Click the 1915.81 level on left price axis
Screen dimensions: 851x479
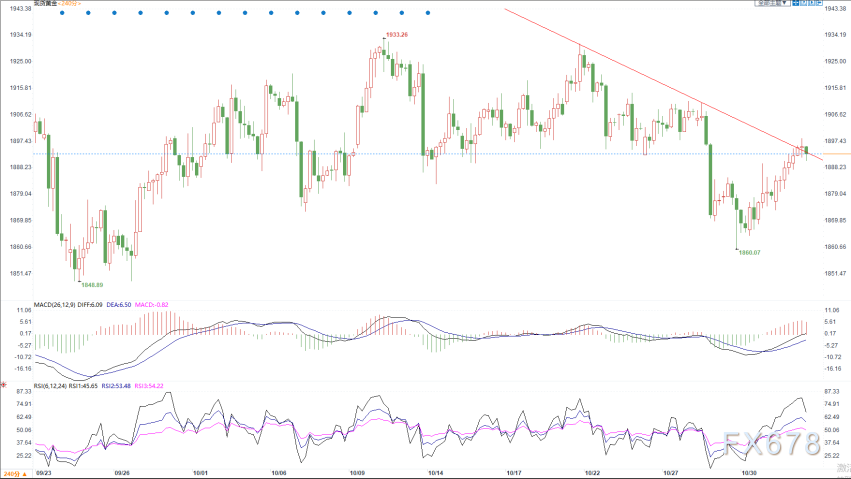21,88
